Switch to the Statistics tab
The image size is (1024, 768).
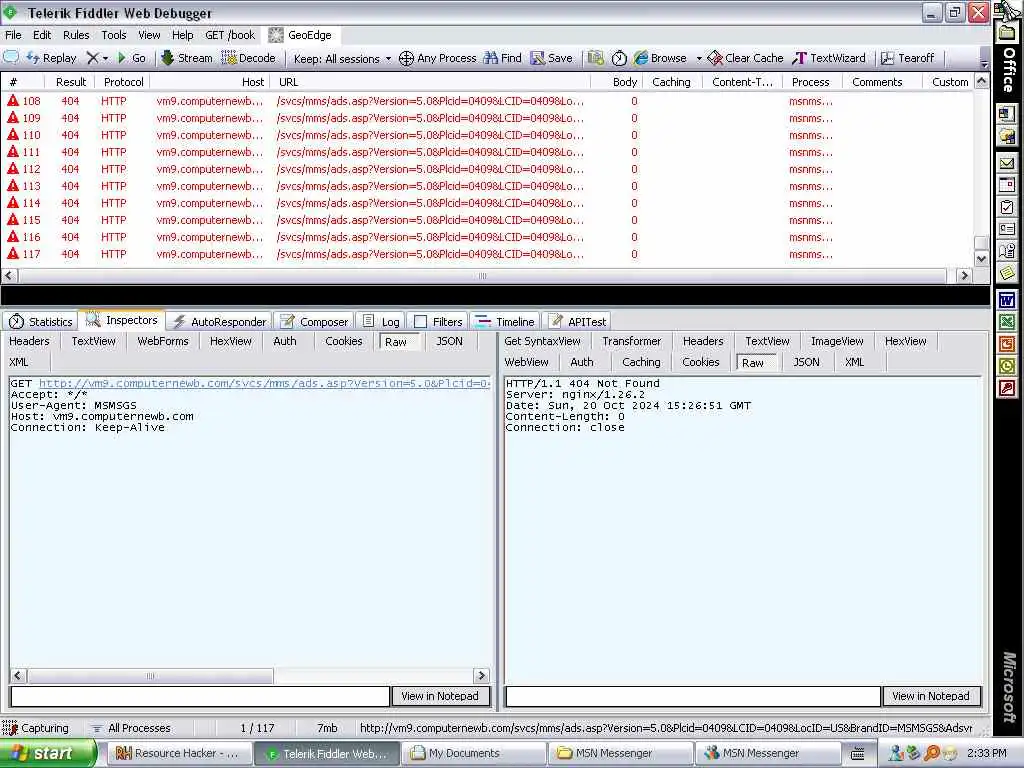(x=40, y=321)
